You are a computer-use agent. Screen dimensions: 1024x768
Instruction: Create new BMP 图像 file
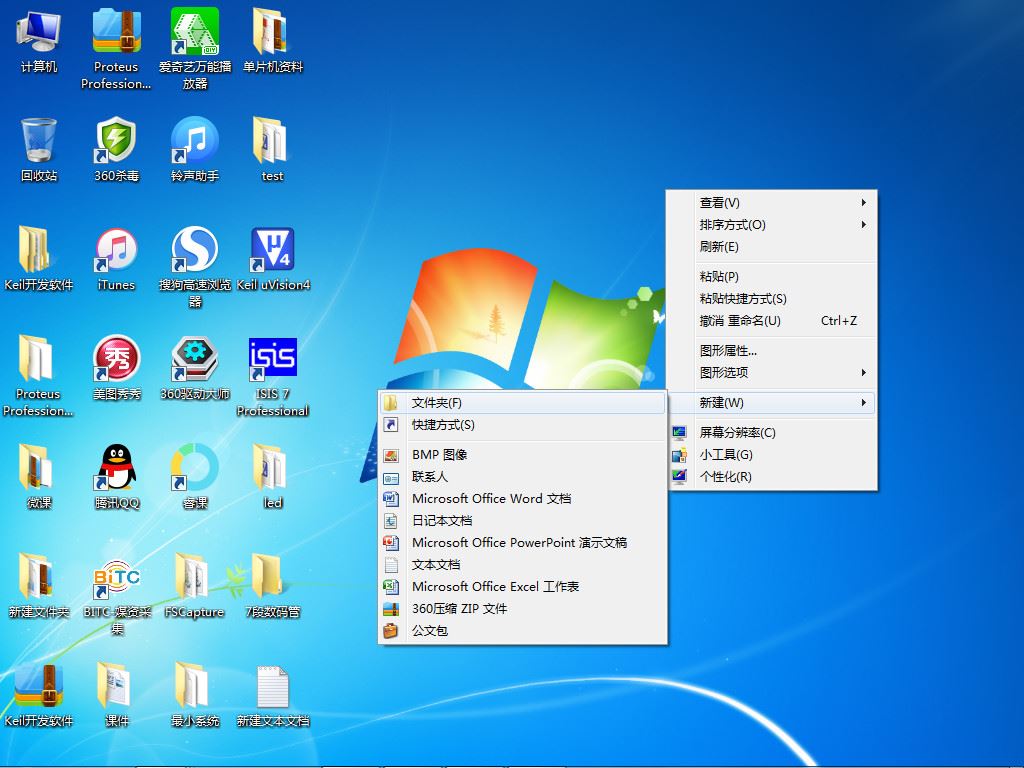(x=522, y=455)
